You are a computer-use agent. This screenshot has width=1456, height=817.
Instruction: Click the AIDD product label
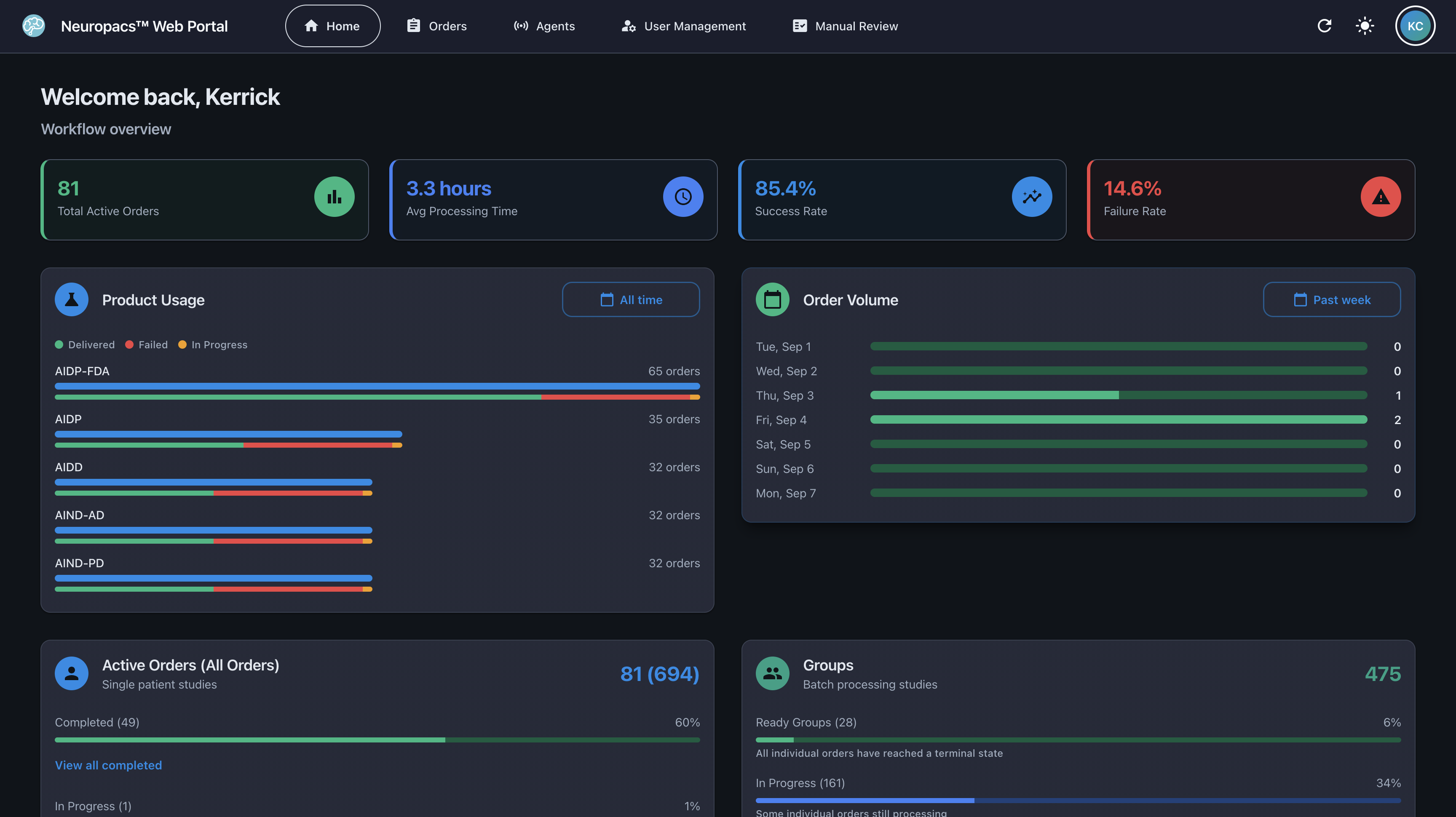coord(69,467)
